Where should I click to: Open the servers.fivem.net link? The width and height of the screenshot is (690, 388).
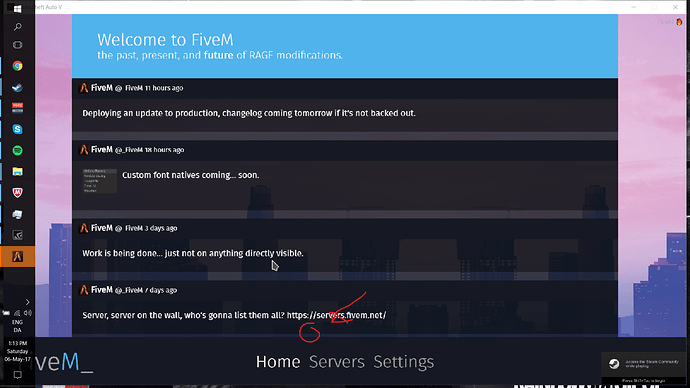click(336, 315)
